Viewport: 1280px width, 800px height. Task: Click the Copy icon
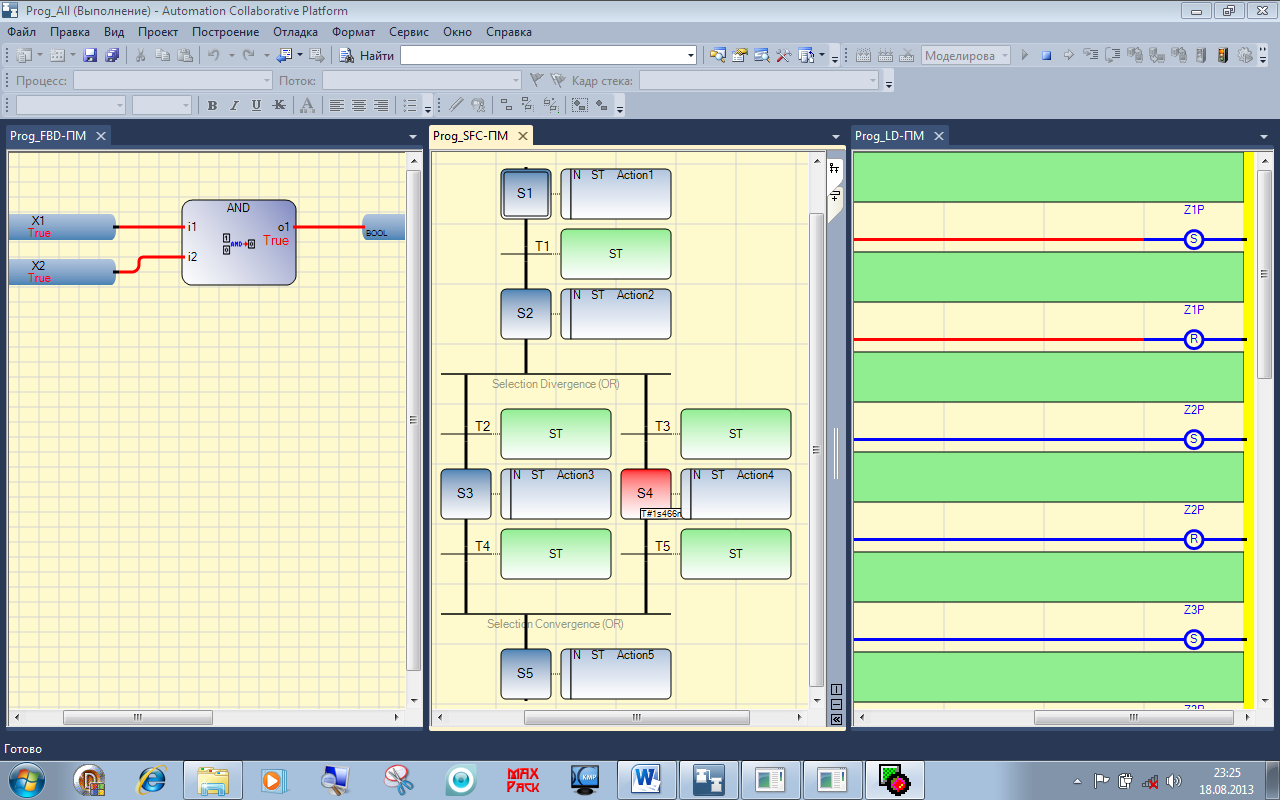point(162,56)
